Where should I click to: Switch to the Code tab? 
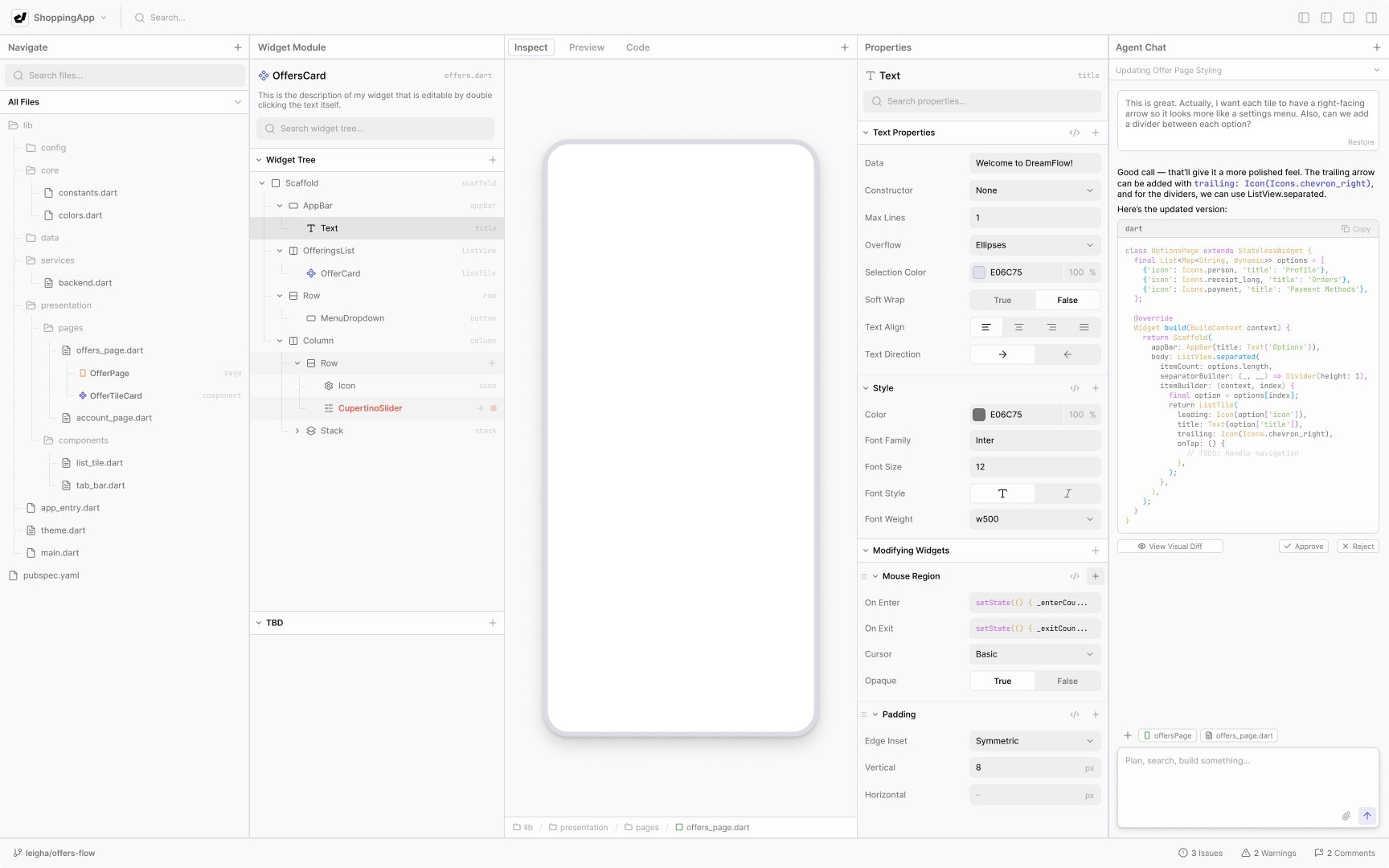point(637,47)
